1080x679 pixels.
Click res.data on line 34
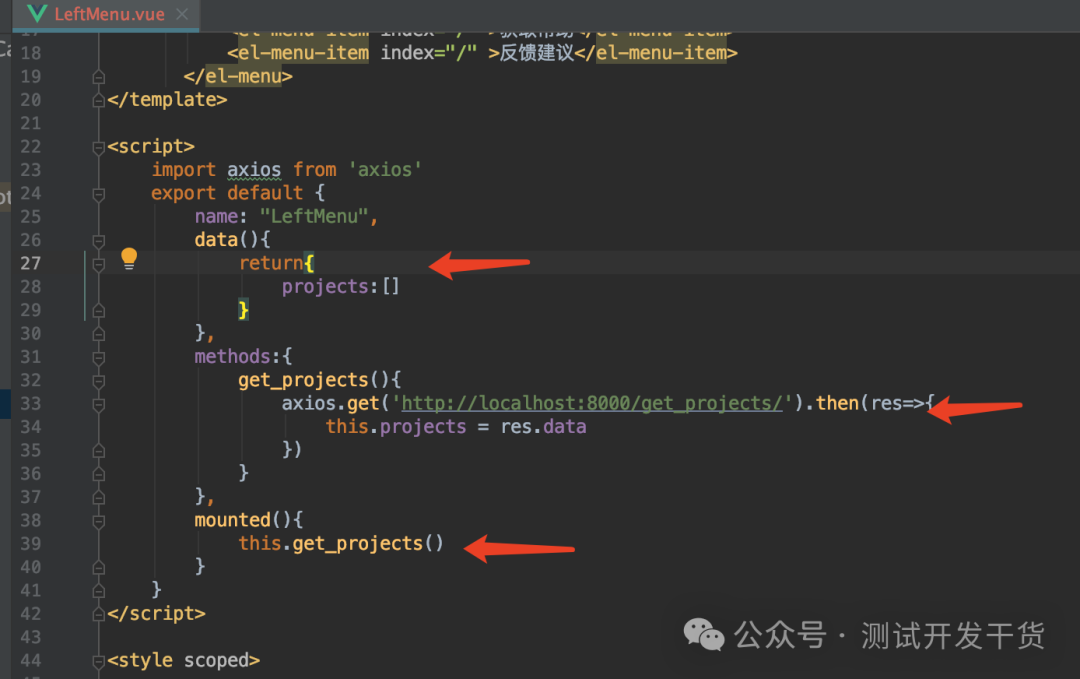click(543, 427)
